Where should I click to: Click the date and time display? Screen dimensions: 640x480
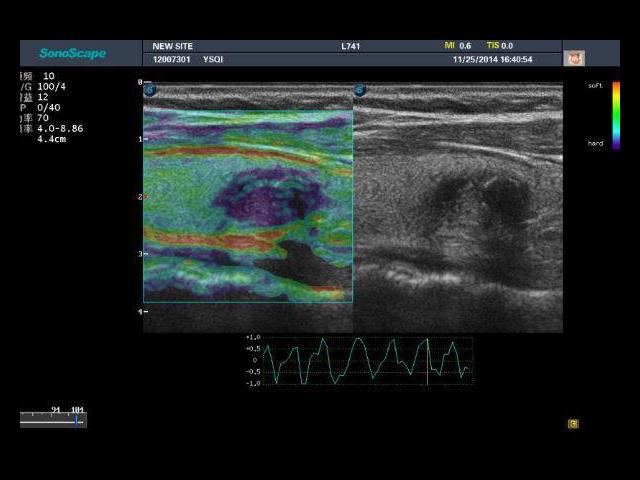[x=492, y=60]
